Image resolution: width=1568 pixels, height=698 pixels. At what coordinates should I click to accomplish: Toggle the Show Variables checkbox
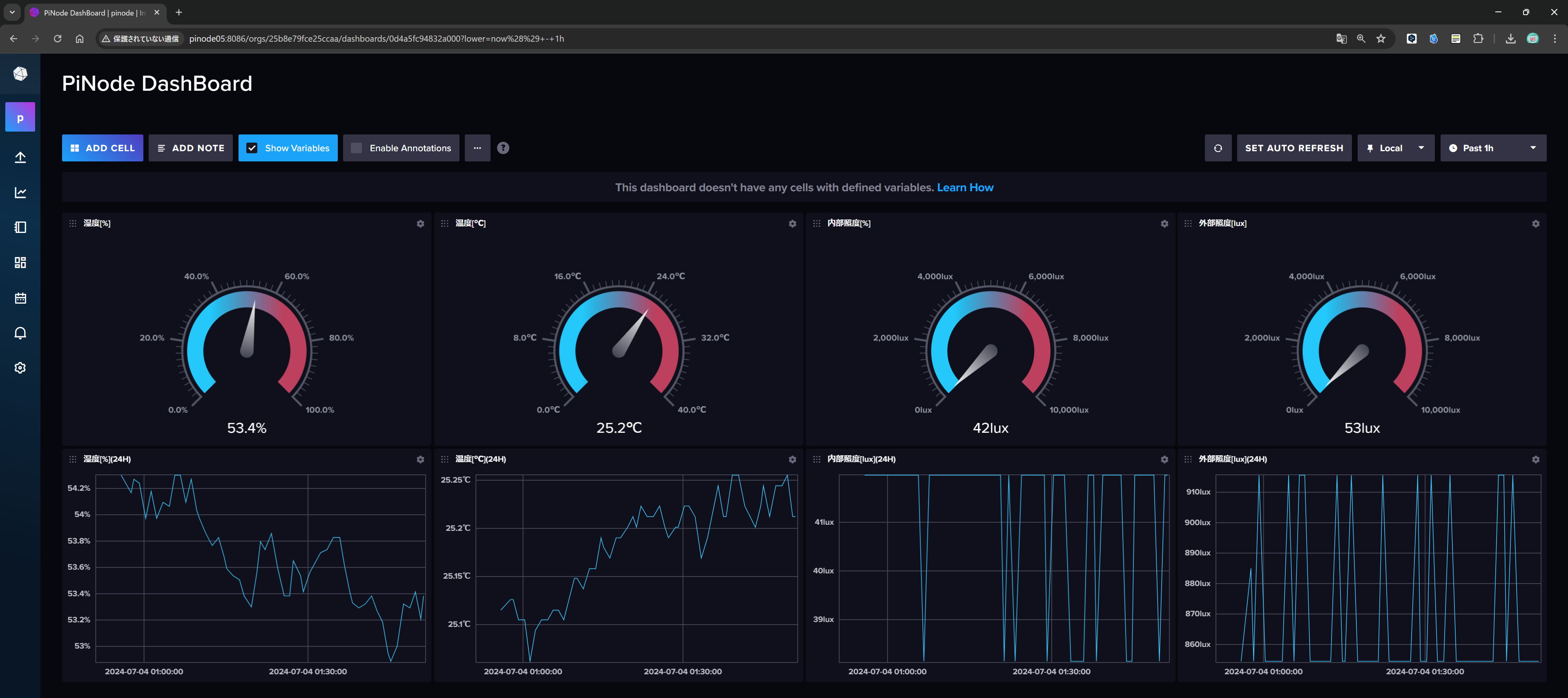252,148
